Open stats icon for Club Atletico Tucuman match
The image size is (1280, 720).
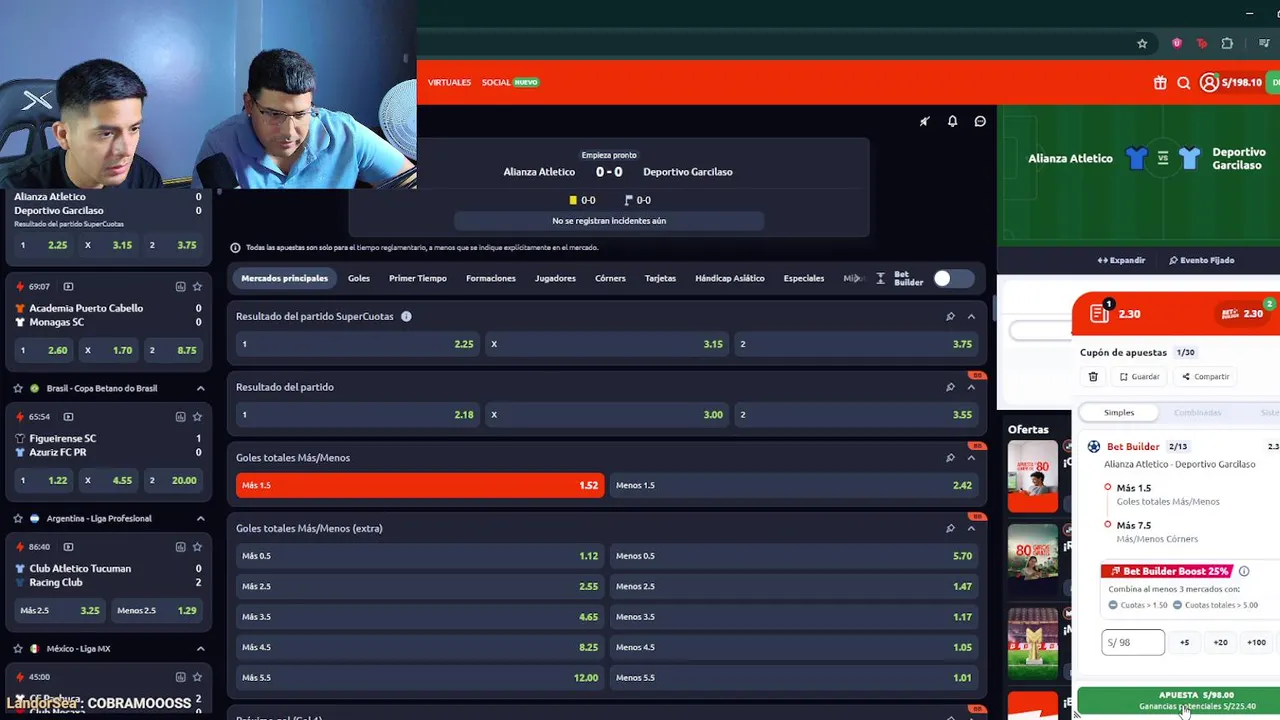click(180, 547)
